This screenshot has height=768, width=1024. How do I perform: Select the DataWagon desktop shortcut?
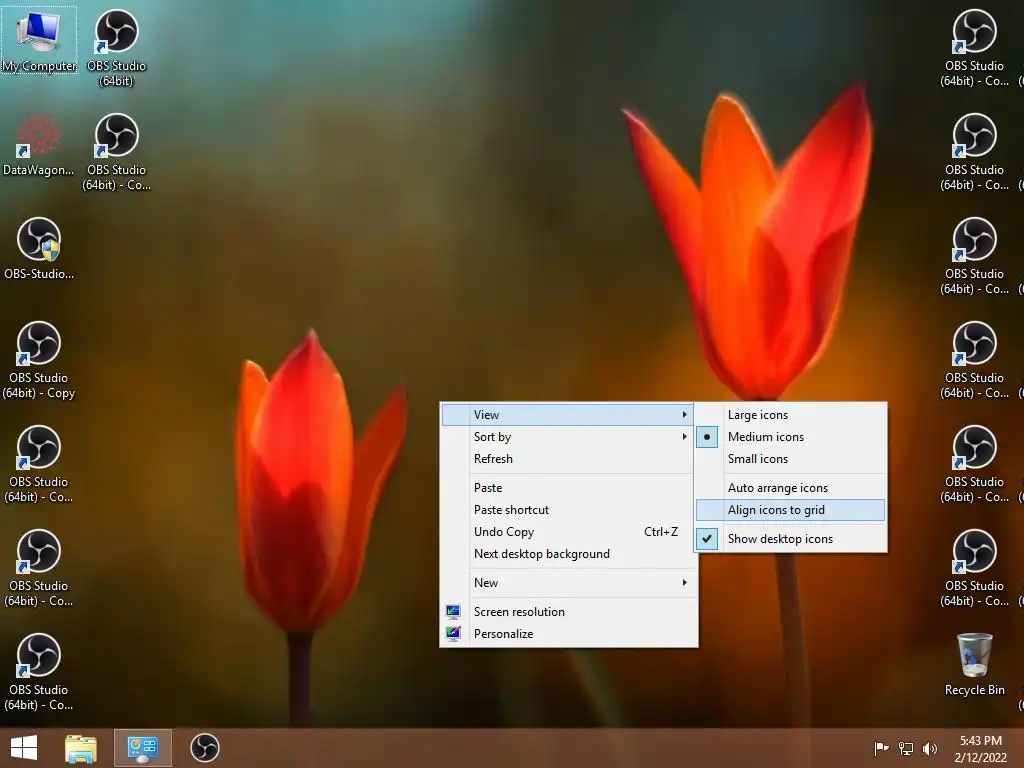point(39,145)
